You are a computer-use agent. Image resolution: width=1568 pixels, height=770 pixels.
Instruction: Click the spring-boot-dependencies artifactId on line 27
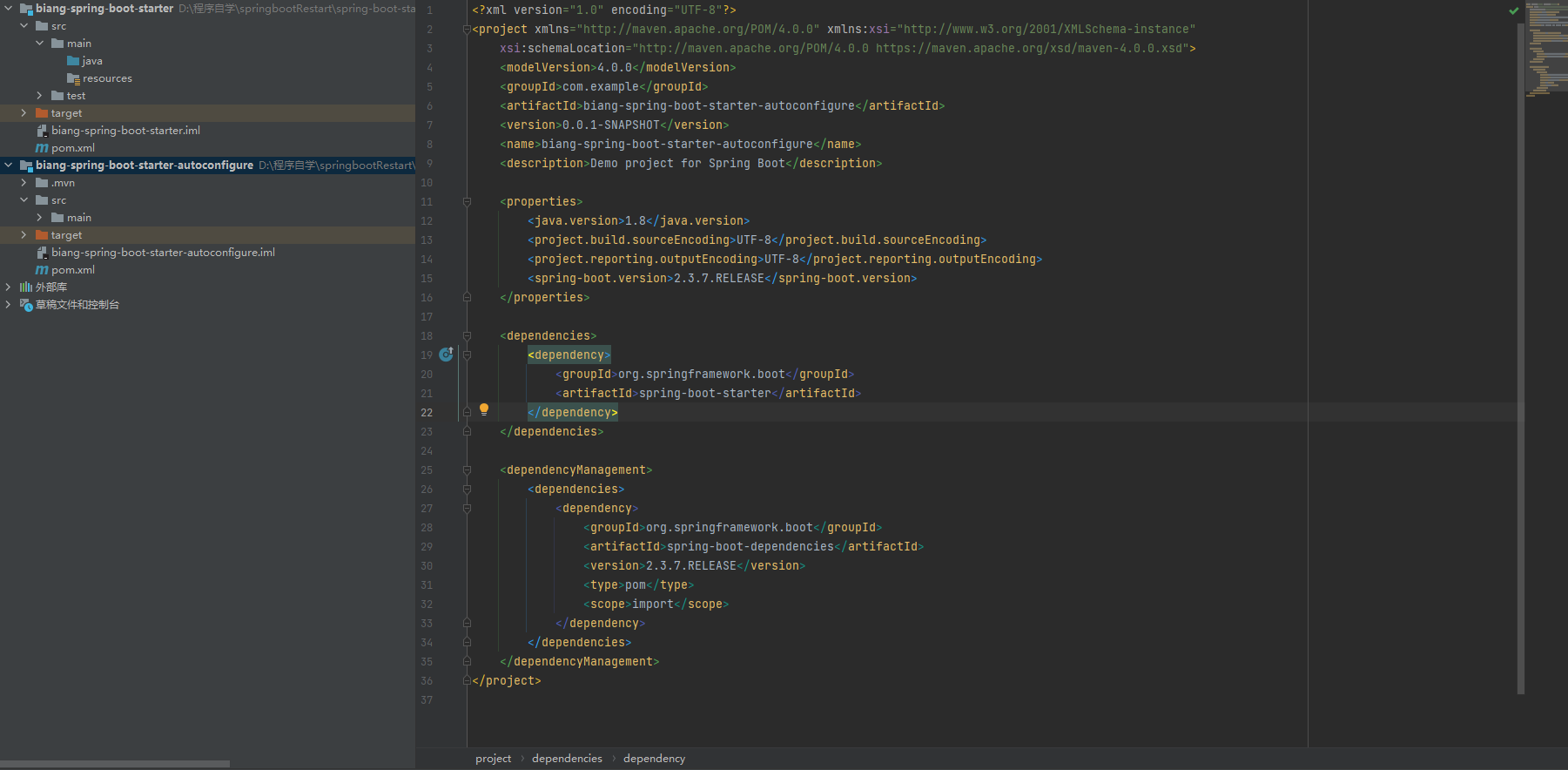[x=750, y=546]
